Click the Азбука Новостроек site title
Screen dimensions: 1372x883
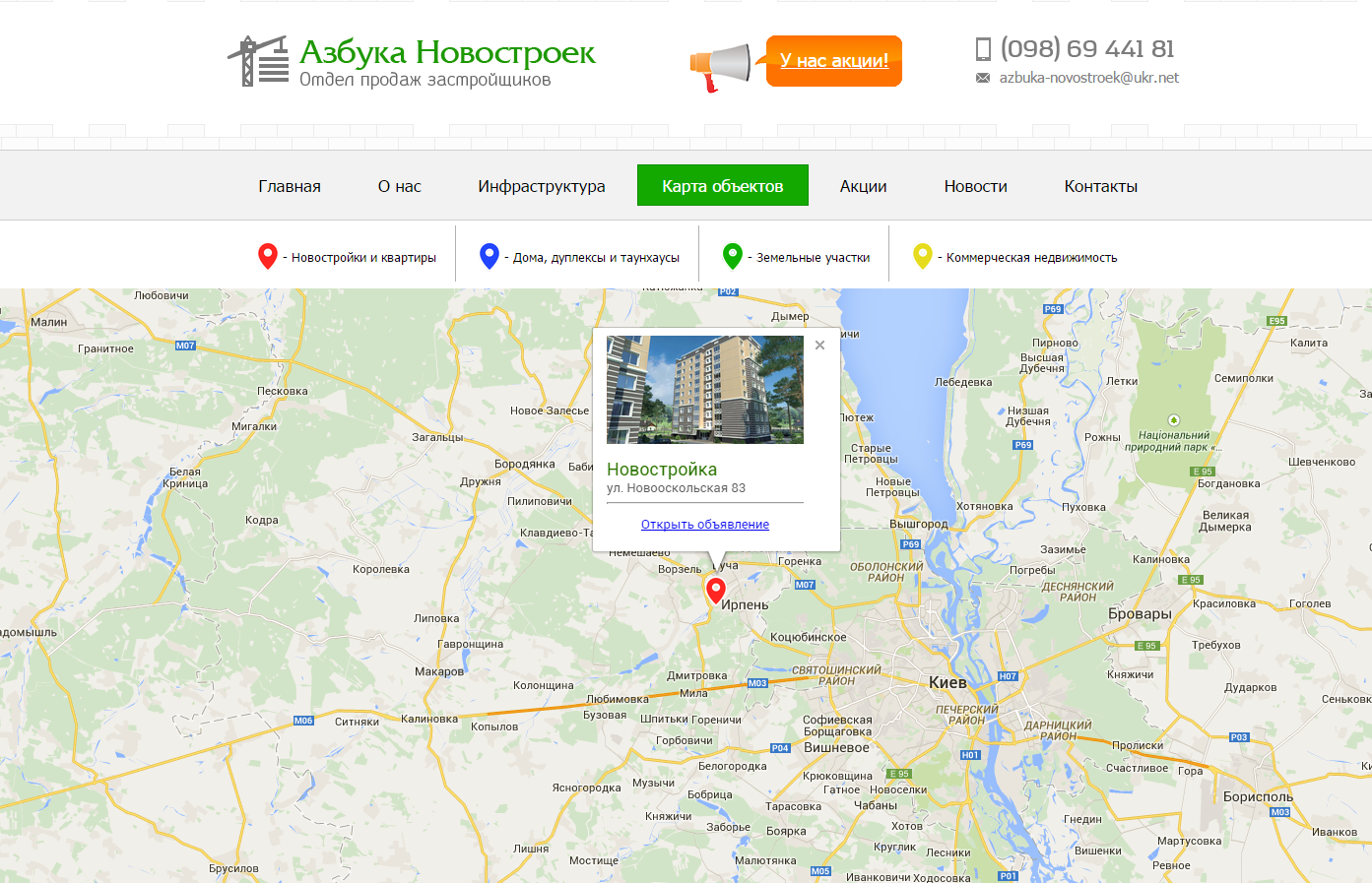(447, 51)
